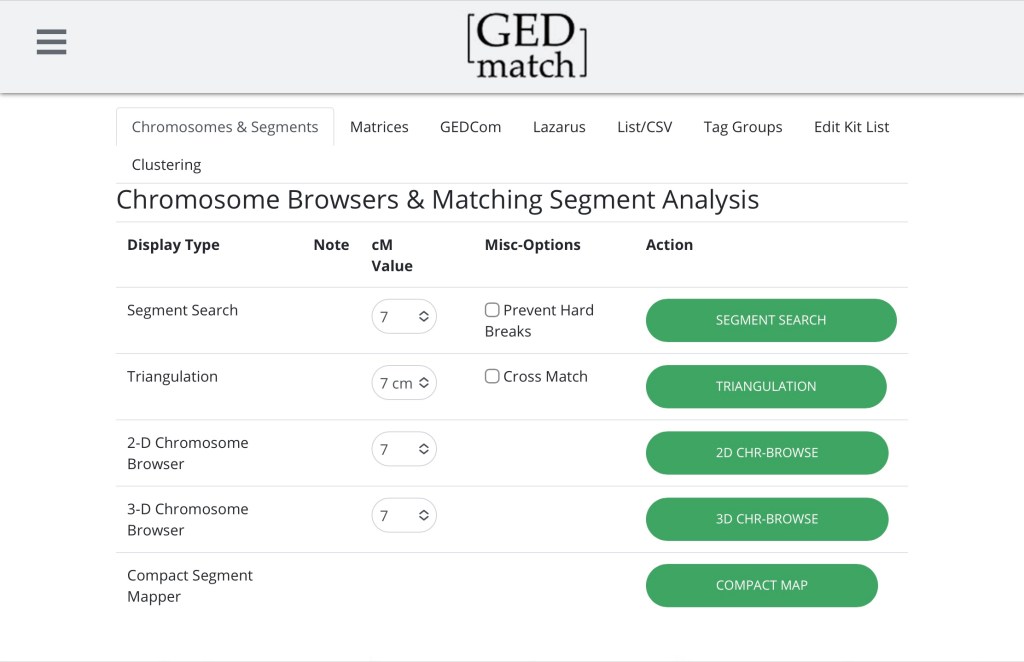
Task: Click the GEDmatch logo
Action: (x=526, y=46)
